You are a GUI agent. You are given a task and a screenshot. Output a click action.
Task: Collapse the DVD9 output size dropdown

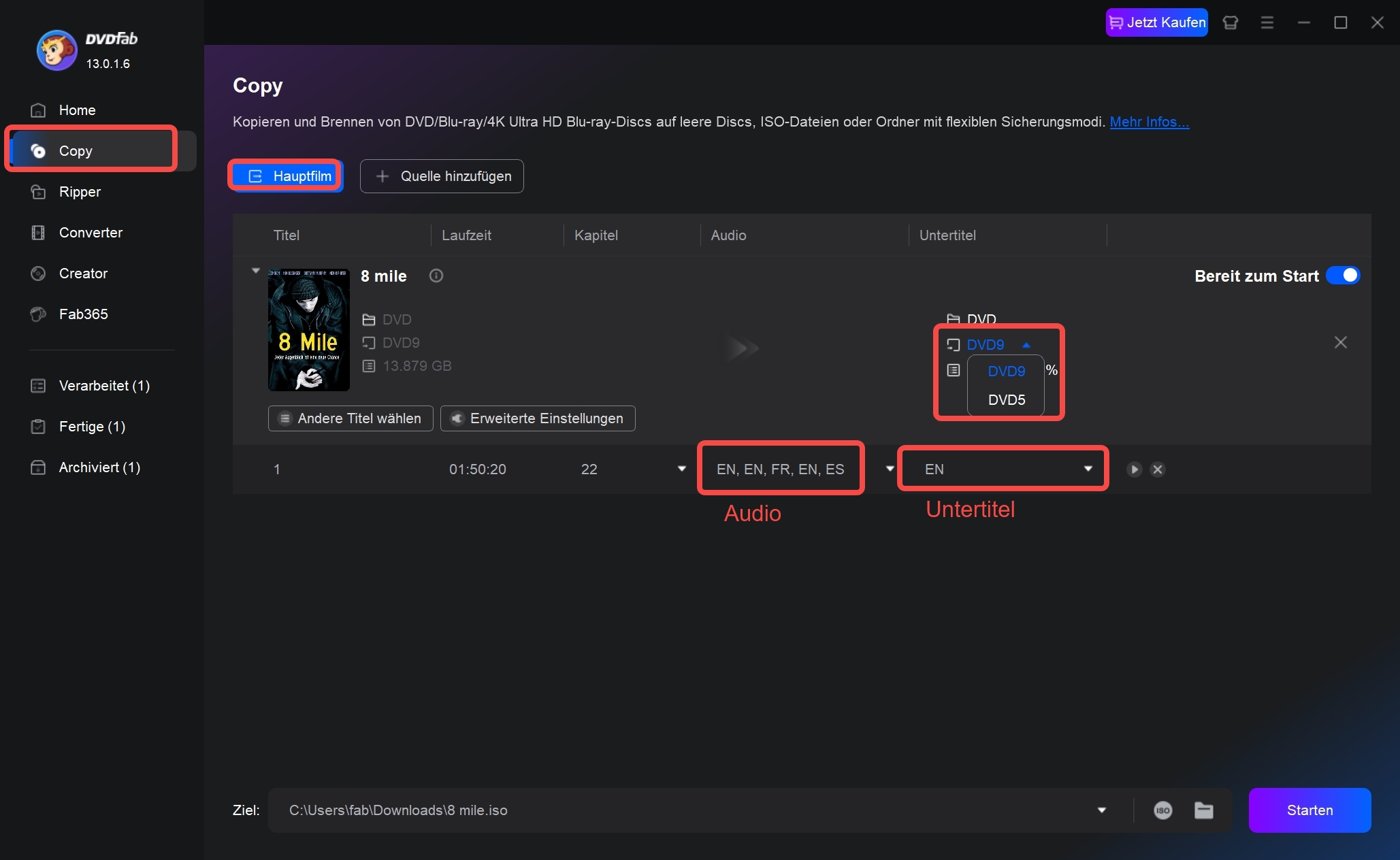tap(1026, 345)
